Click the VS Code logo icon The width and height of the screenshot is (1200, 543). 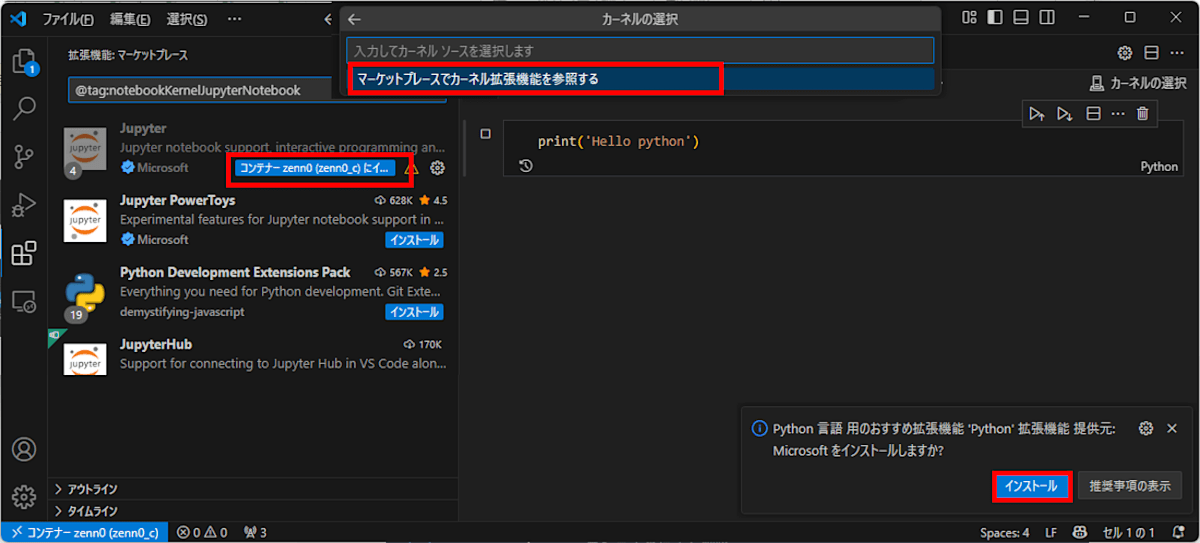[x=17, y=18]
